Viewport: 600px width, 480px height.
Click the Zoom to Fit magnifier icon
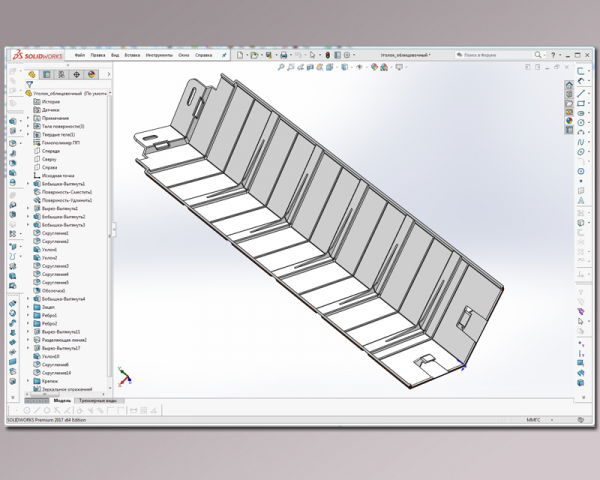point(281,67)
